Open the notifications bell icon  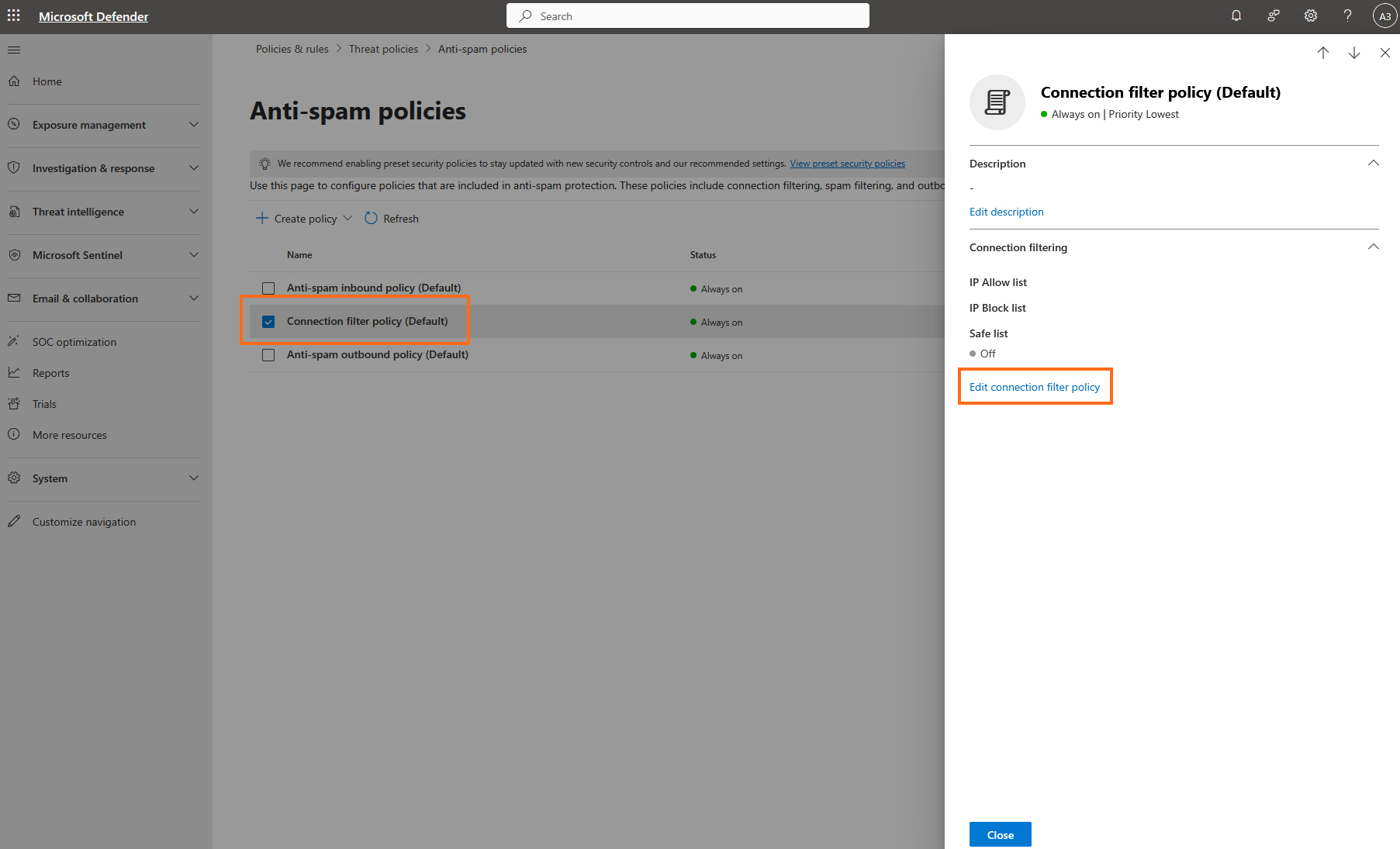click(x=1236, y=16)
